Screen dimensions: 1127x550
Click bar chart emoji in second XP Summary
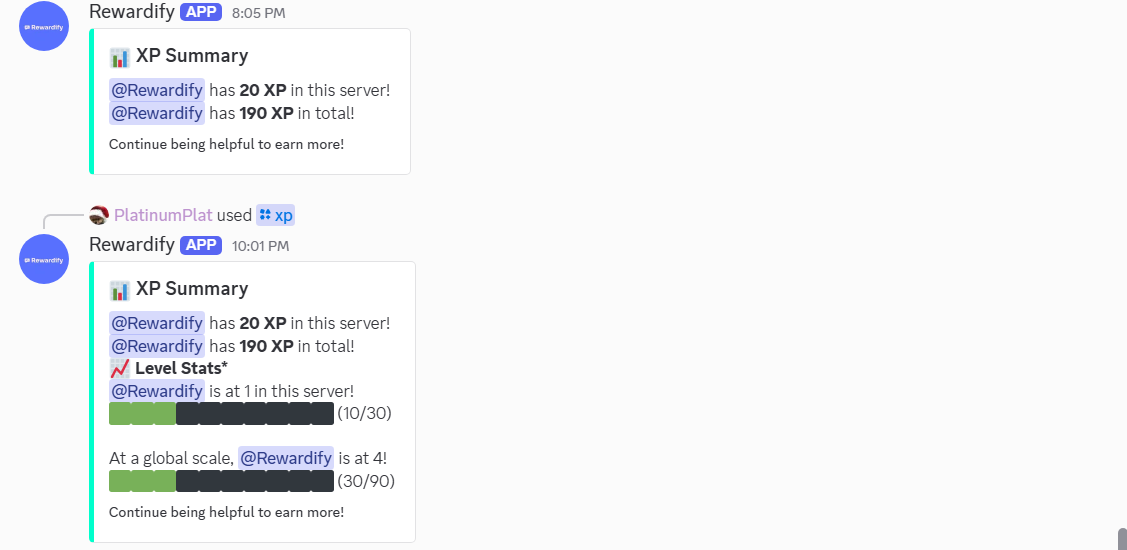pyautogui.click(x=119, y=289)
